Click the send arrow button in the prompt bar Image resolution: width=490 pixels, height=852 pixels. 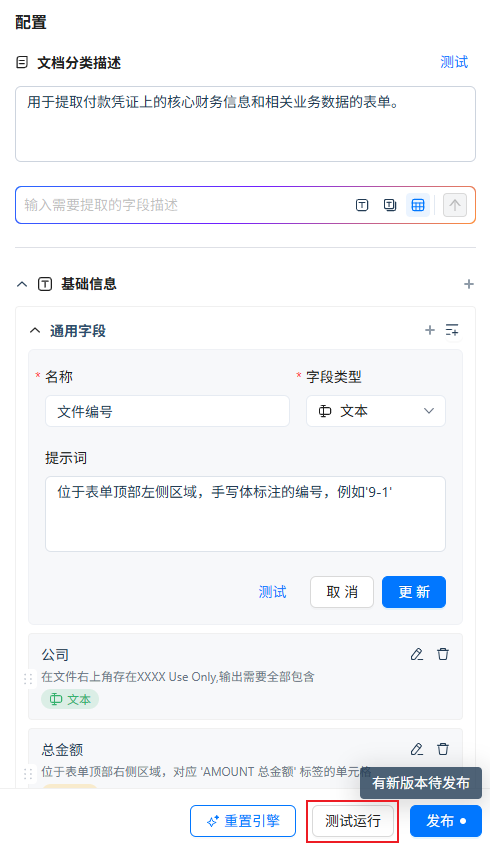455,205
